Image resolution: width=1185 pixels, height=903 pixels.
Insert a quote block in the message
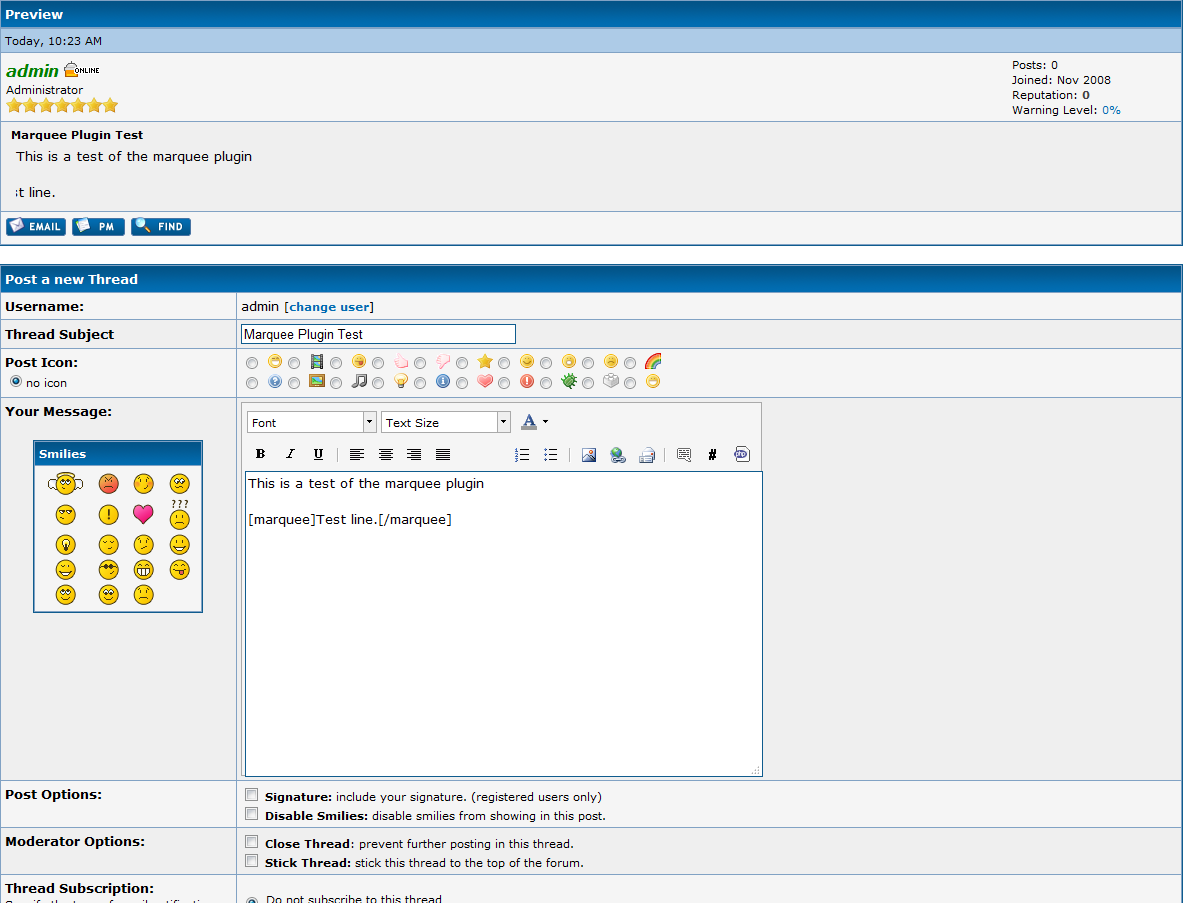coord(684,455)
